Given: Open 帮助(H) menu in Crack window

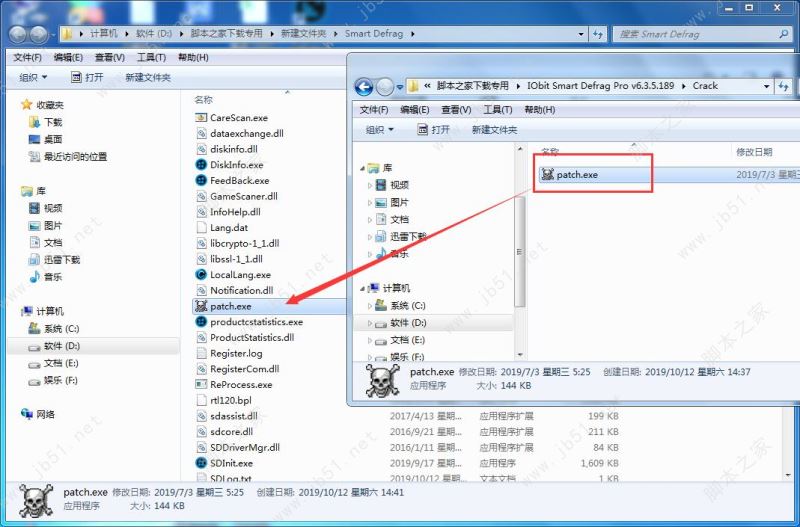Looking at the screenshot, I should coord(539,110).
